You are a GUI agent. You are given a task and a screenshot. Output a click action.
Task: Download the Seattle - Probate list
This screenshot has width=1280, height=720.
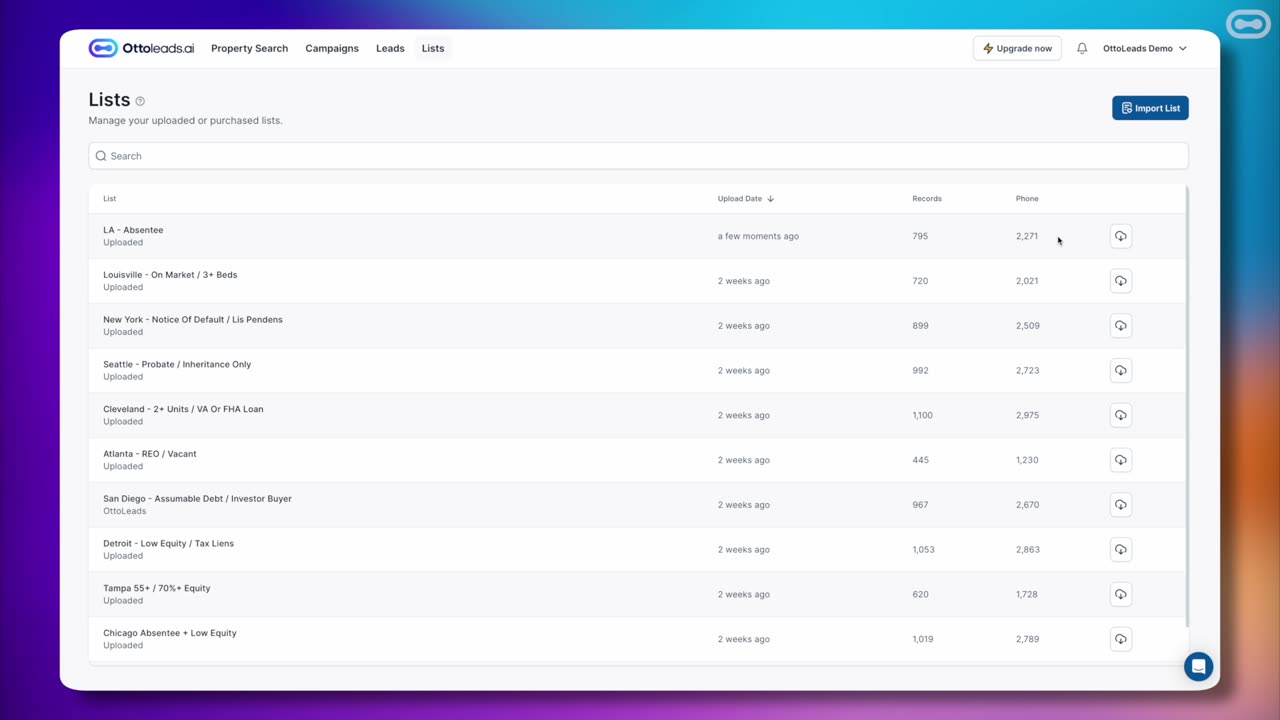coord(1120,370)
